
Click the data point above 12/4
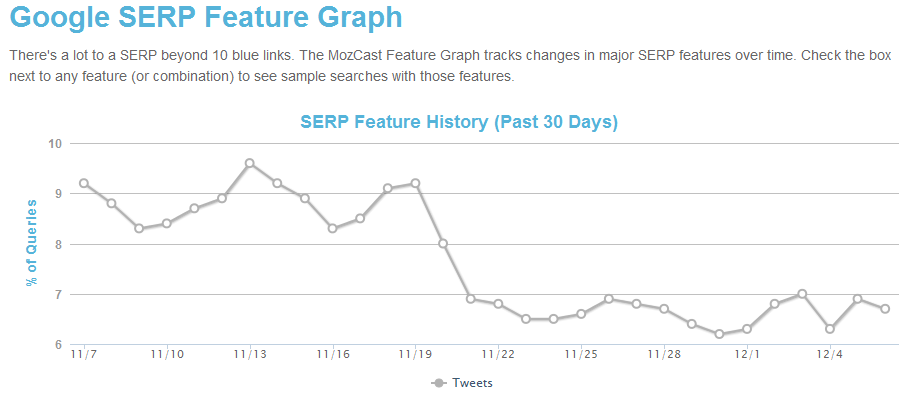point(830,329)
